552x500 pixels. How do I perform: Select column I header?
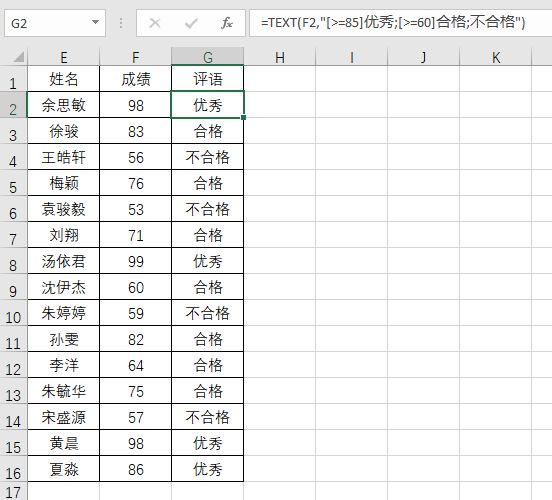pyautogui.click(x=352, y=57)
